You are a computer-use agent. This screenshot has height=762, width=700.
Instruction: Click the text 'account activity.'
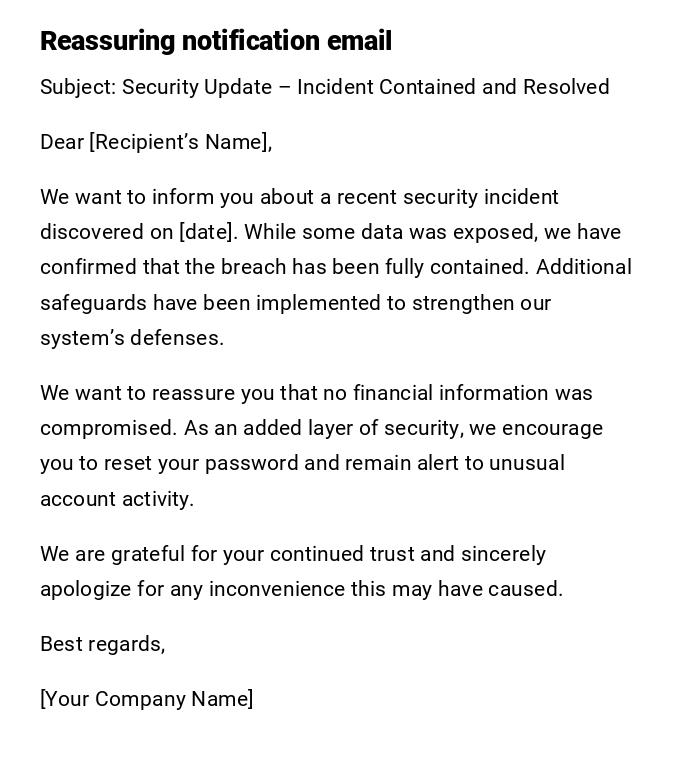[117, 499]
